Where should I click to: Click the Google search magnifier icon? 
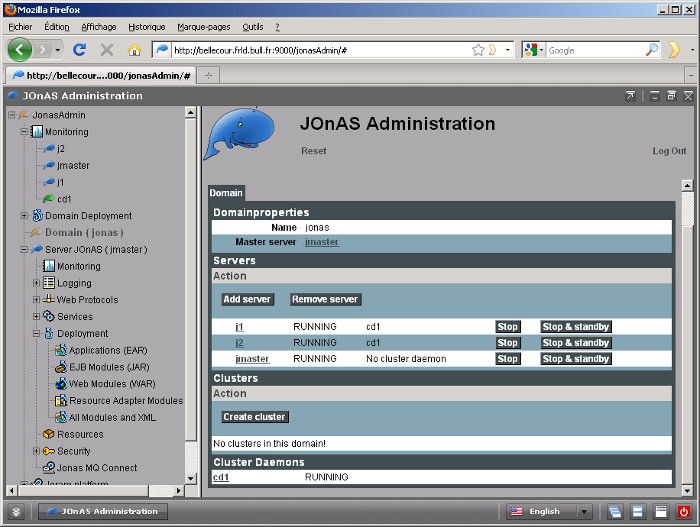pyautogui.click(x=651, y=49)
